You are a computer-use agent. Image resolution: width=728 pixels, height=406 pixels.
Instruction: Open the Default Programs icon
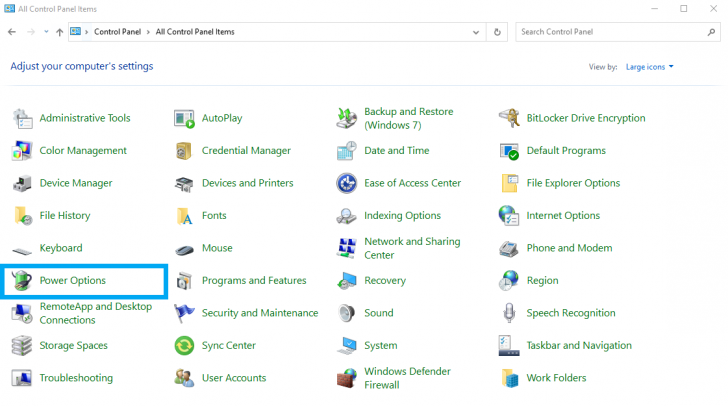point(509,151)
